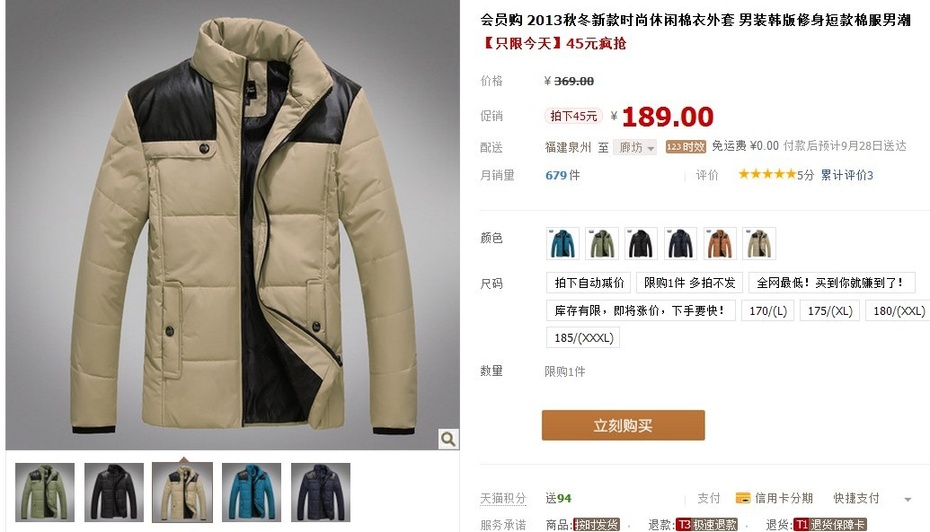
Task: Select size 170/(L)
Action: tap(768, 311)
